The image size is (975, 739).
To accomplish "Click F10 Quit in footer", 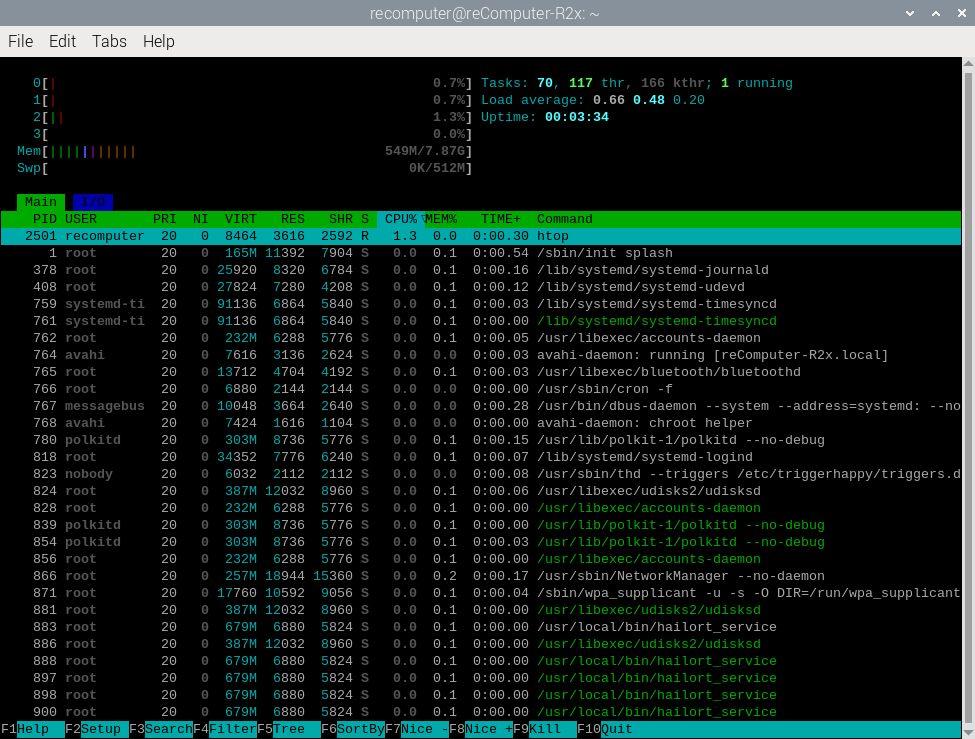I will pos(616,729).
